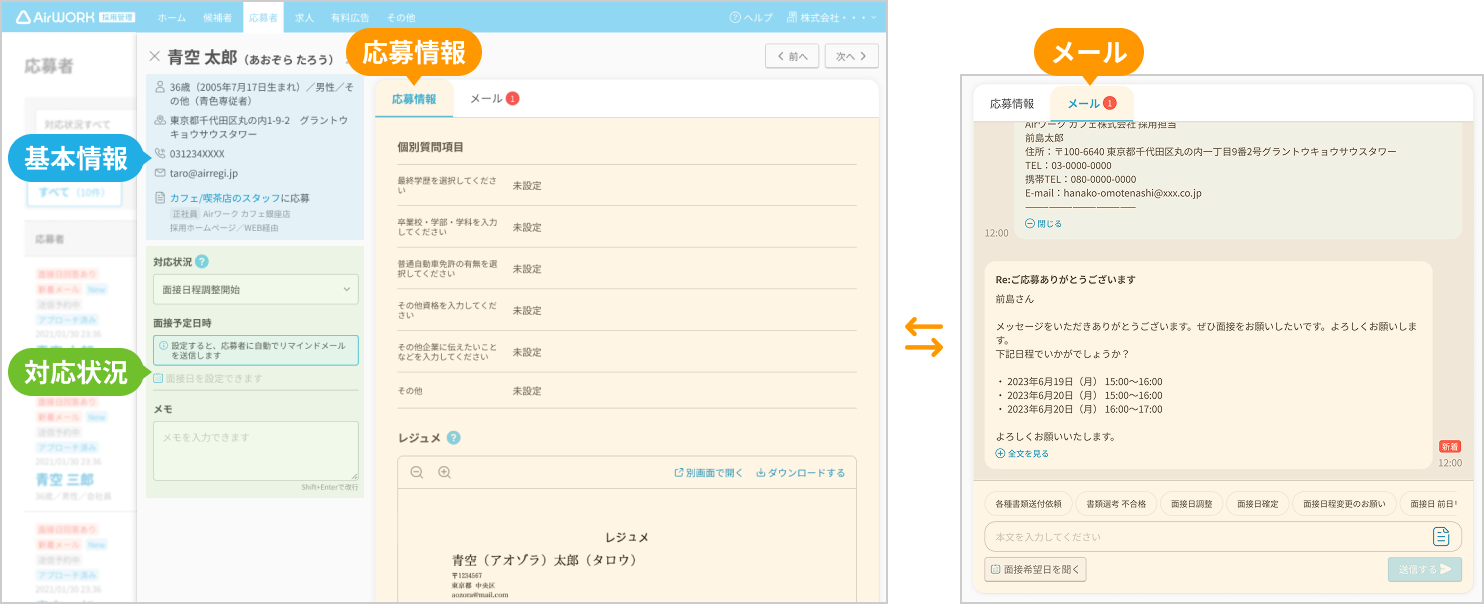This screenshot has width=1484, height=604.
Task: Insert 書類選考 不合格 template
Action: pyautogui.click(x=1116, y=503)
